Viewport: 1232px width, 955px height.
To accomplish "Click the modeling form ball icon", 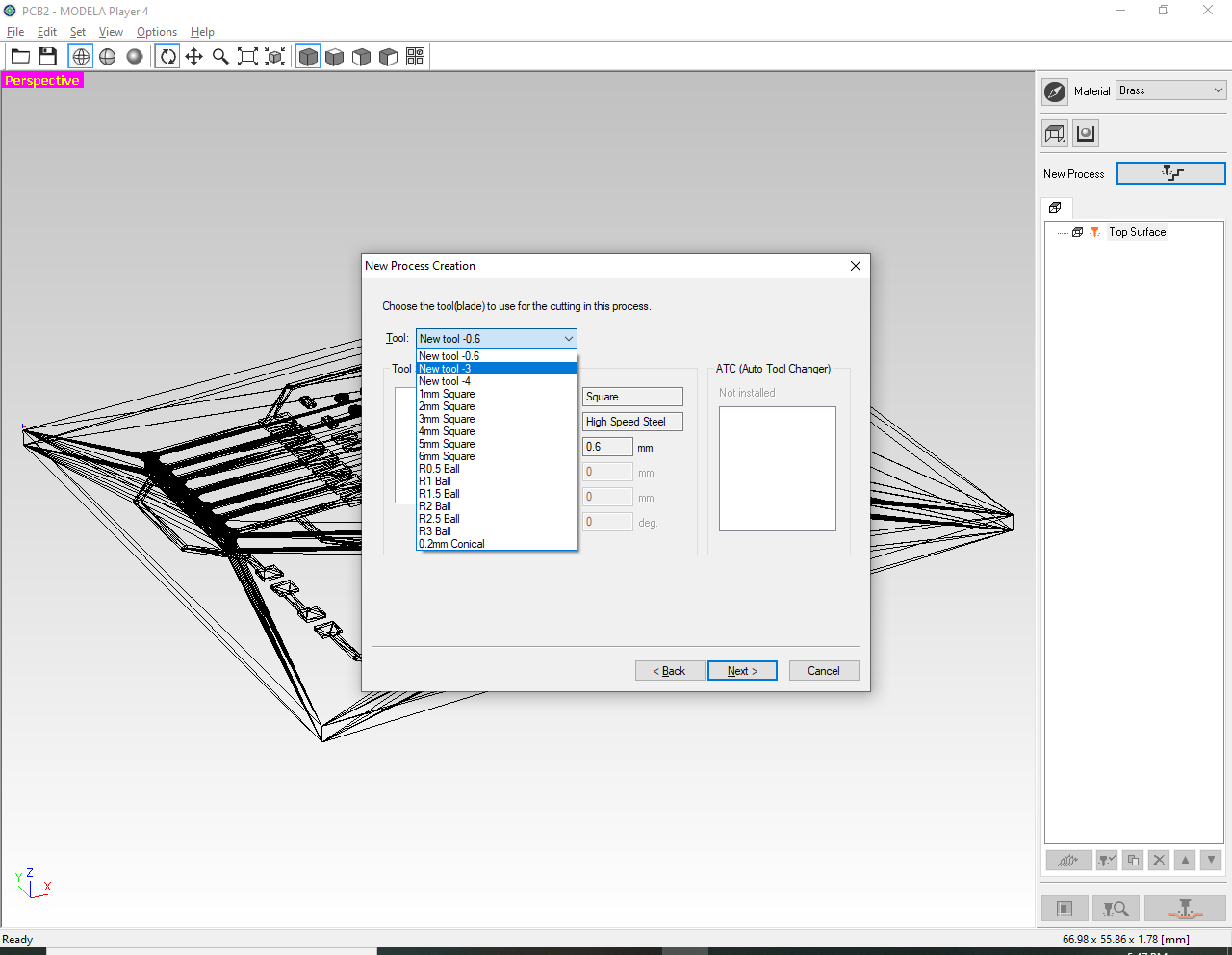I will coord(1086,134).
